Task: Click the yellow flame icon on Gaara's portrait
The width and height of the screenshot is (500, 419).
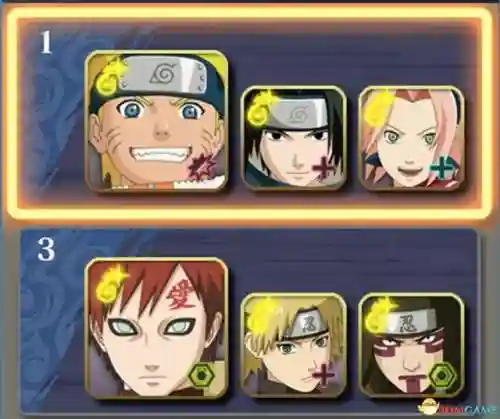Action: tap(109, 283)
